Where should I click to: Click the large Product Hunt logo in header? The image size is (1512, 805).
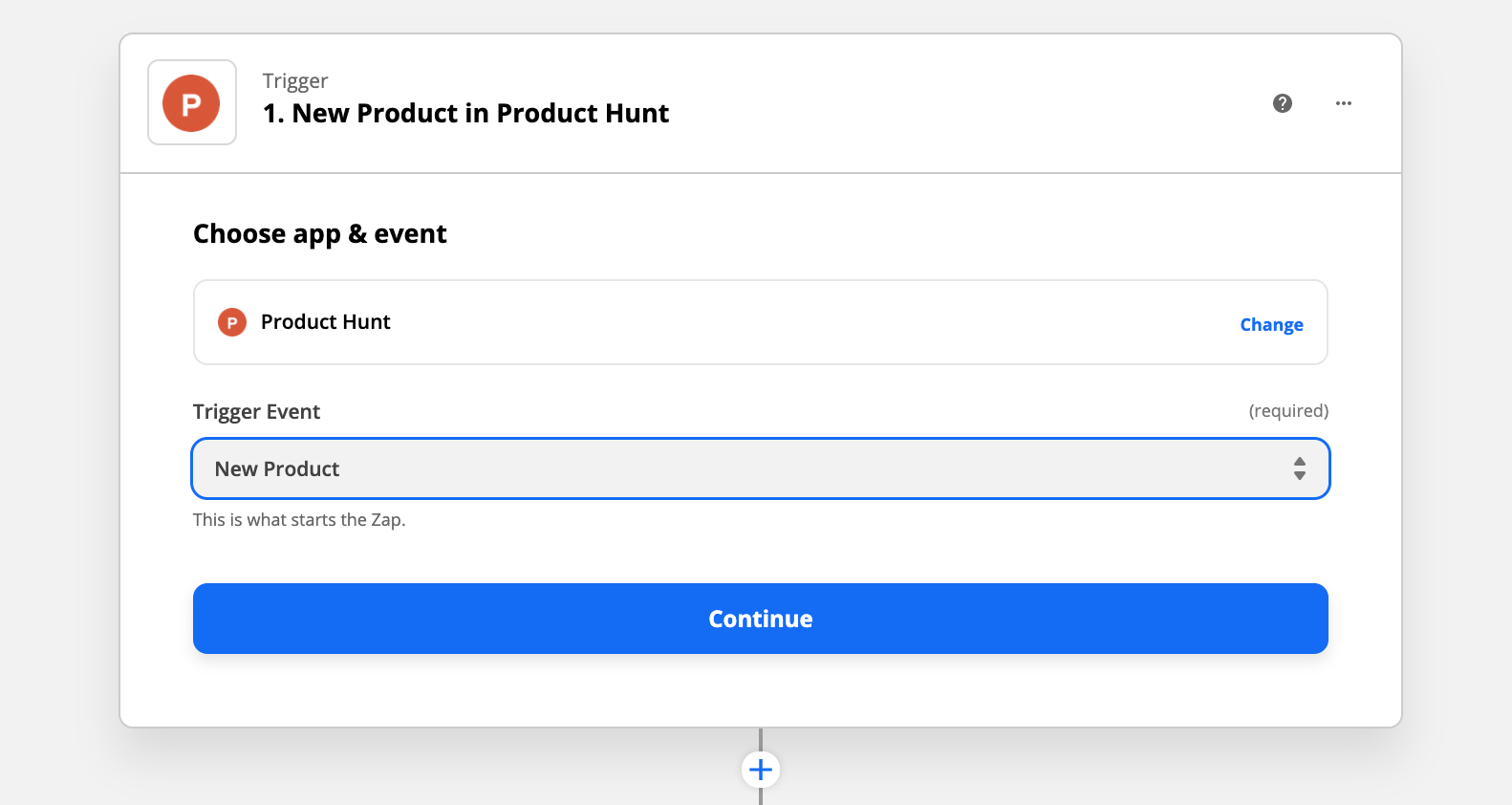point(191,103)
